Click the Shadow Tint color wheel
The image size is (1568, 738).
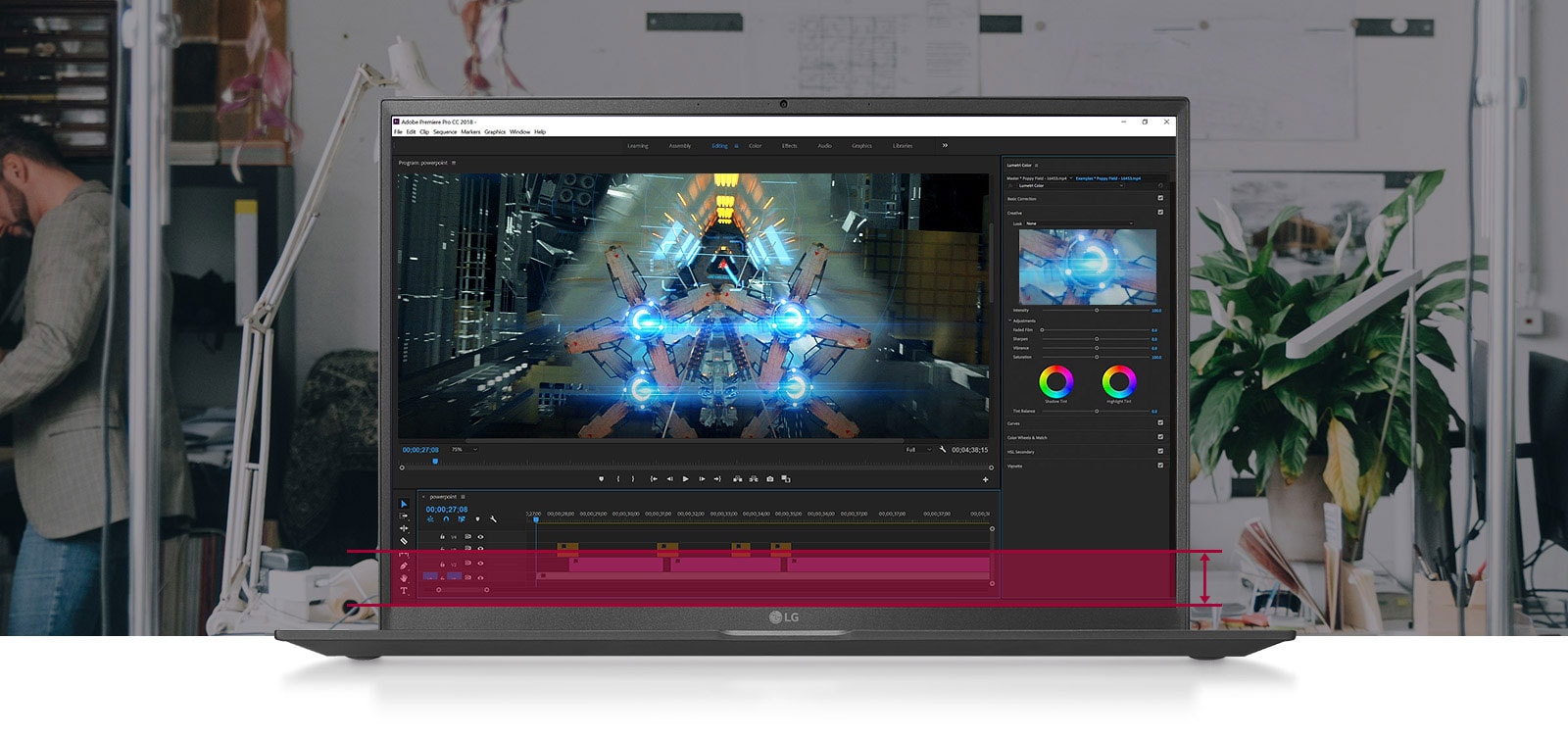tap(1055, 380)
